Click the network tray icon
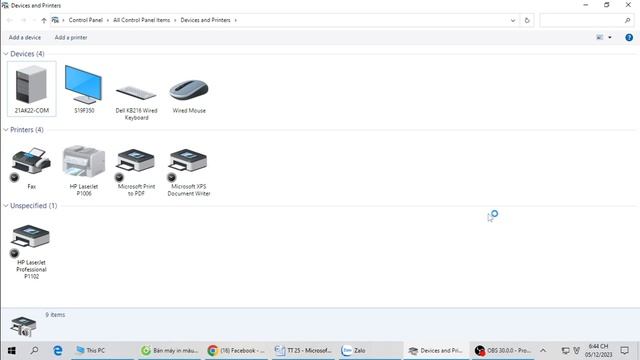The height and width of the screenshot is (360, 640). (x=565, y=351)
